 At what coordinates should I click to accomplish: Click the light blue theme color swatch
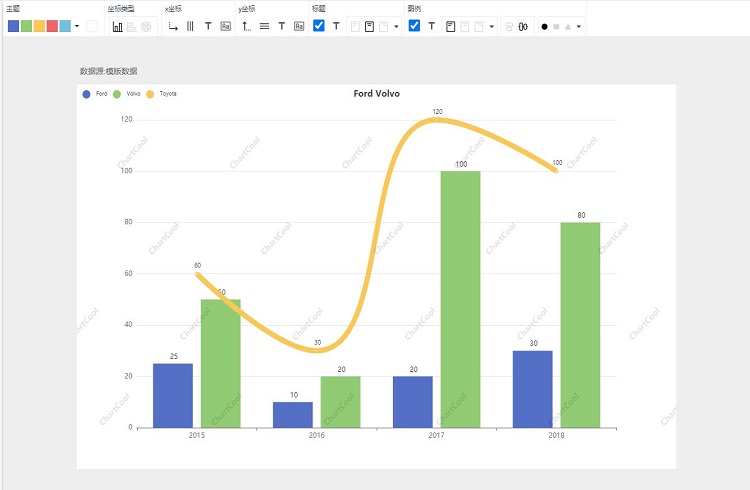65,26
